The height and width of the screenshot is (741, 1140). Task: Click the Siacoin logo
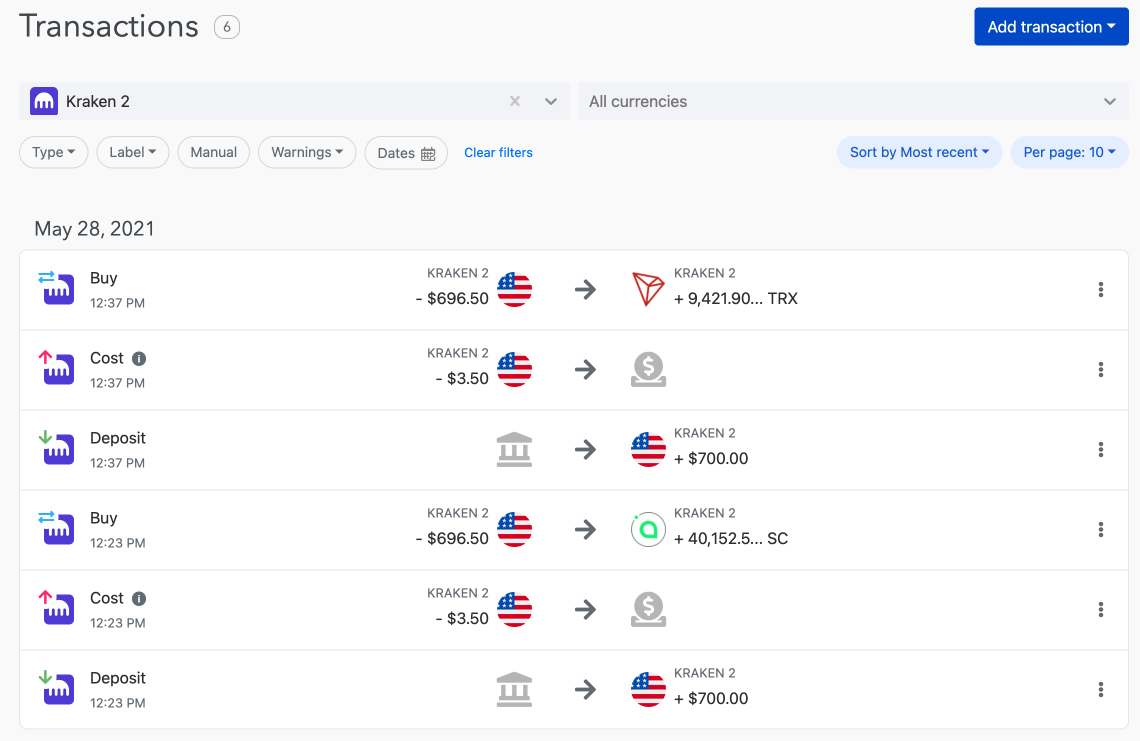click(648, 529)
